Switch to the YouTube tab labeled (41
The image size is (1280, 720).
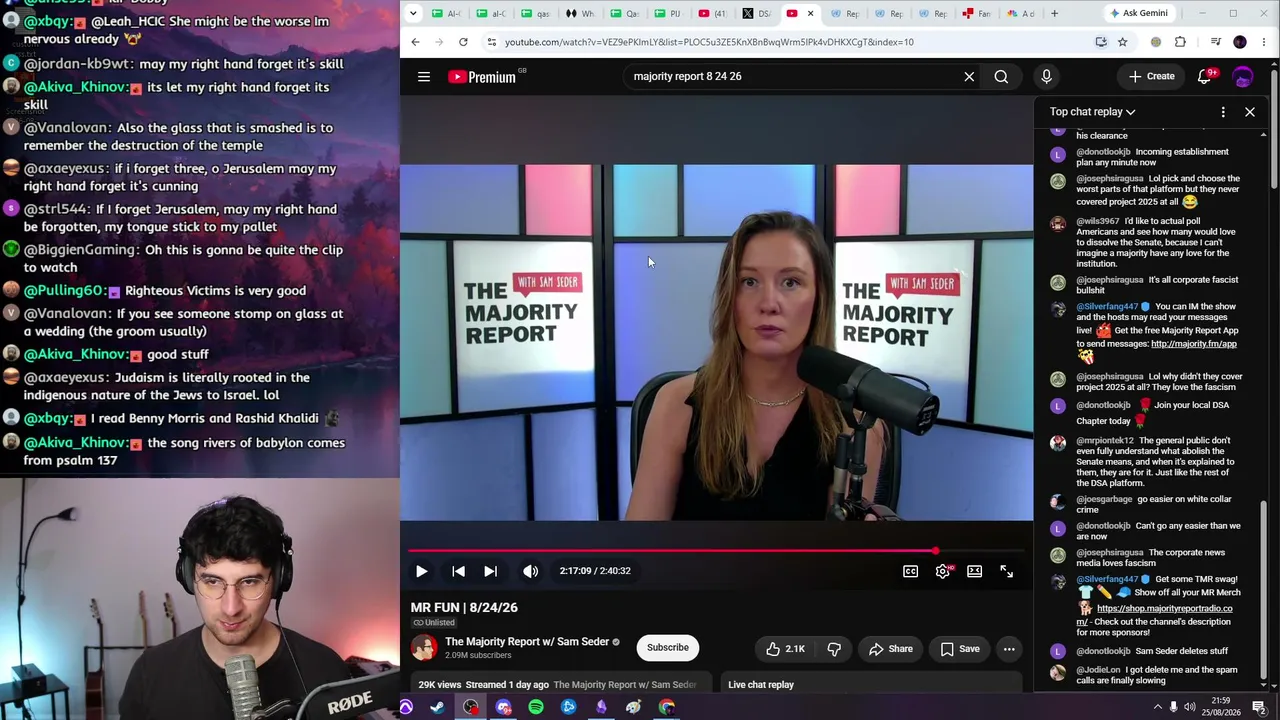(x=713, y=13)
